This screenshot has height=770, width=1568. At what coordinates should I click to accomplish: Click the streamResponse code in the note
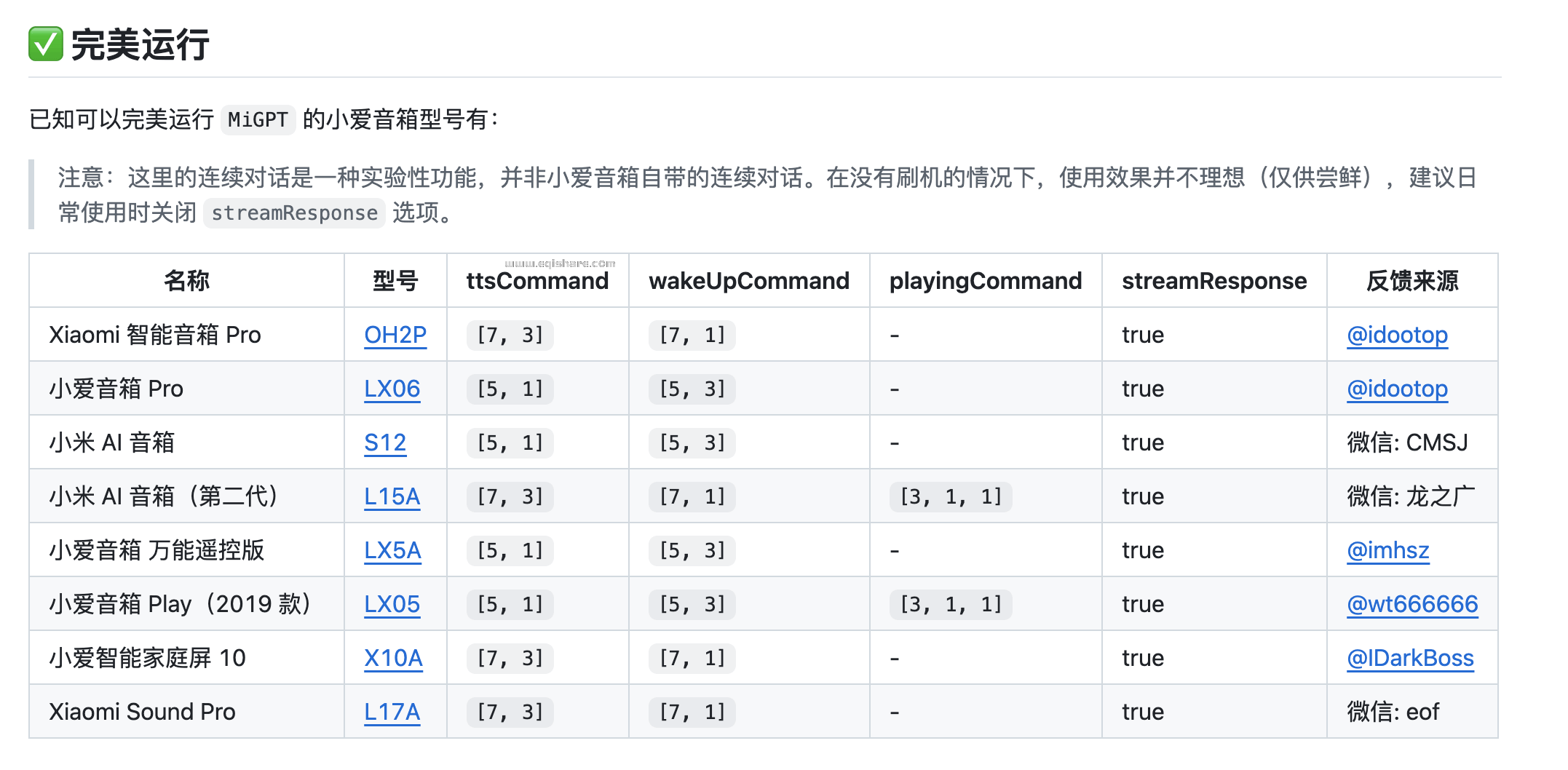click(294, 213)
